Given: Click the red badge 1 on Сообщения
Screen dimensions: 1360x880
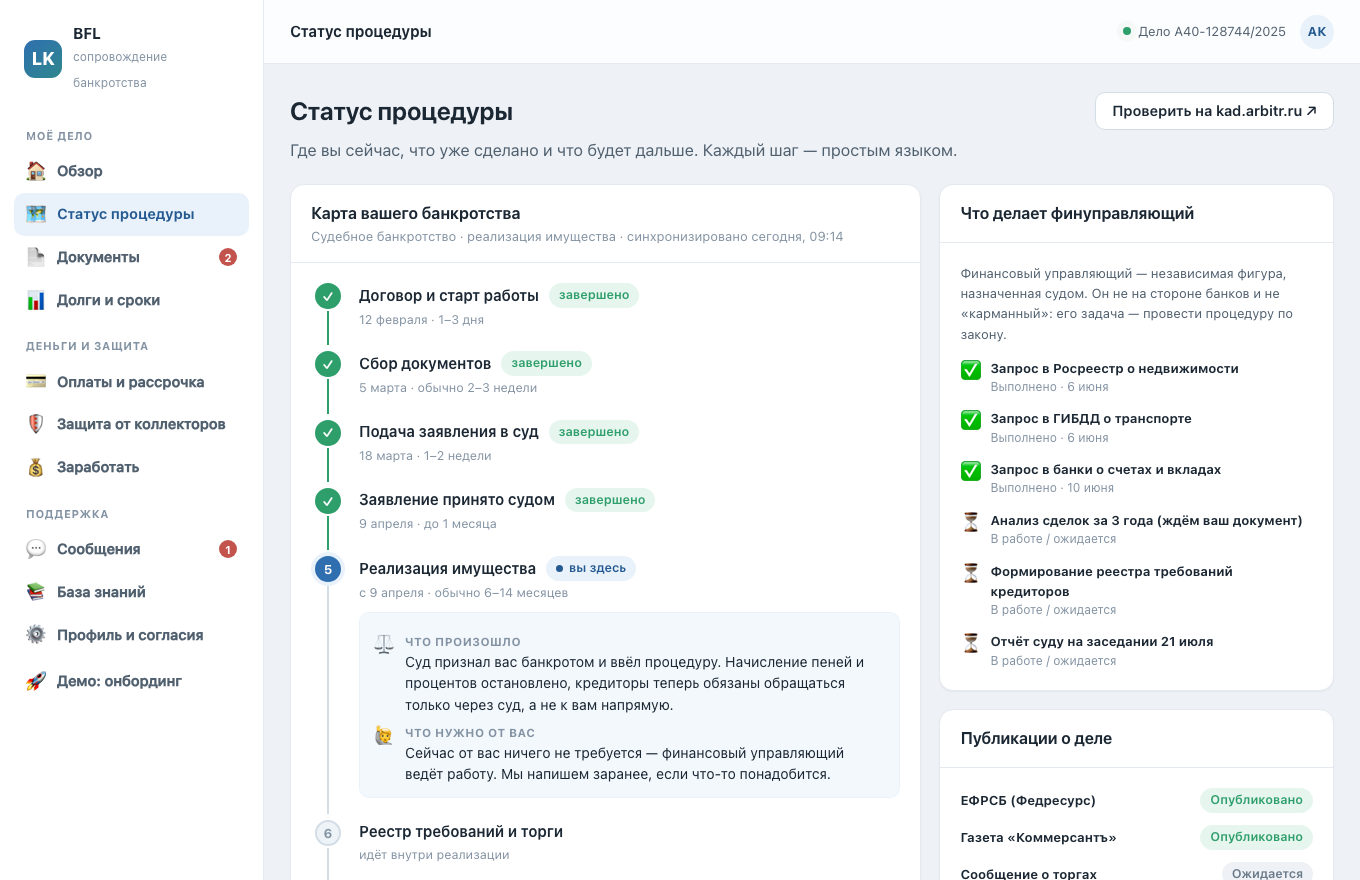Looking at the screenshot, I should tap(228, 549).
